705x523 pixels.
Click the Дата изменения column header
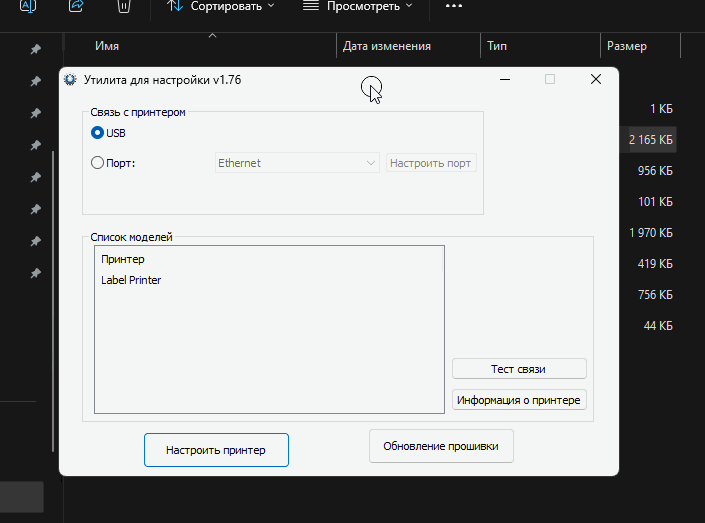tap(387, 46)
